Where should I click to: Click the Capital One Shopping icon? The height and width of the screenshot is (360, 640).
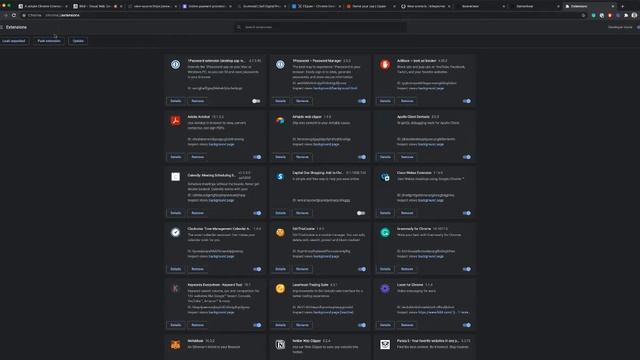pyautogui.click(x=280, y=177)
